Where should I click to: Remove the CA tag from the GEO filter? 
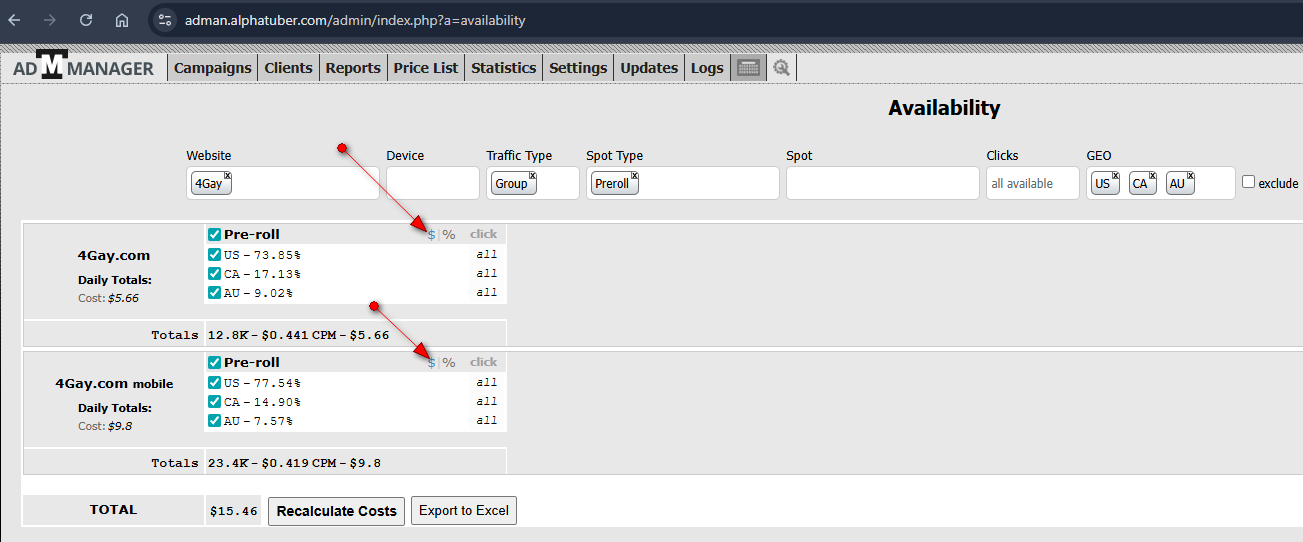(x=1152, y=175)
